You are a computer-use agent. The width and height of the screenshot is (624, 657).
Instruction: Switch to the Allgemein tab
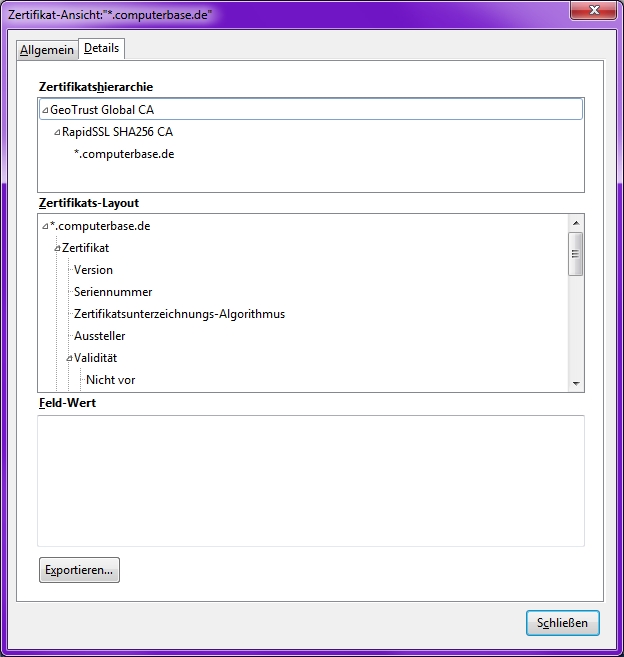tap(47, 50)
